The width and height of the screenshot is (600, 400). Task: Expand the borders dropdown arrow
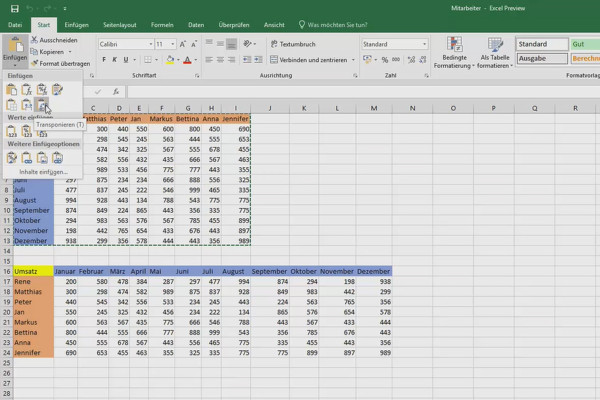[x=156, y=60]
